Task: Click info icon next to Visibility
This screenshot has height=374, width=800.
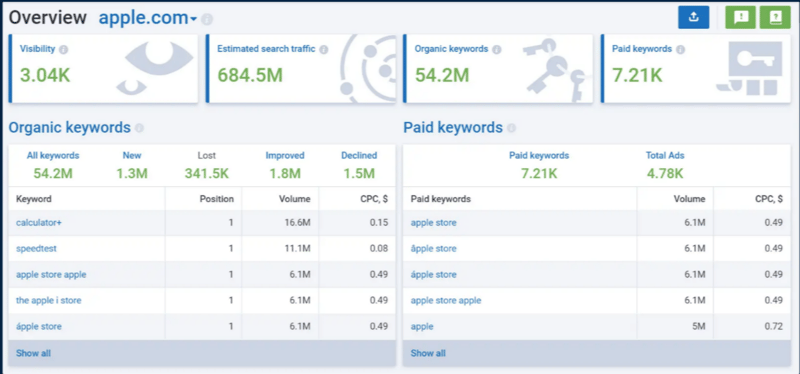Action: click(x=63, y=49)
